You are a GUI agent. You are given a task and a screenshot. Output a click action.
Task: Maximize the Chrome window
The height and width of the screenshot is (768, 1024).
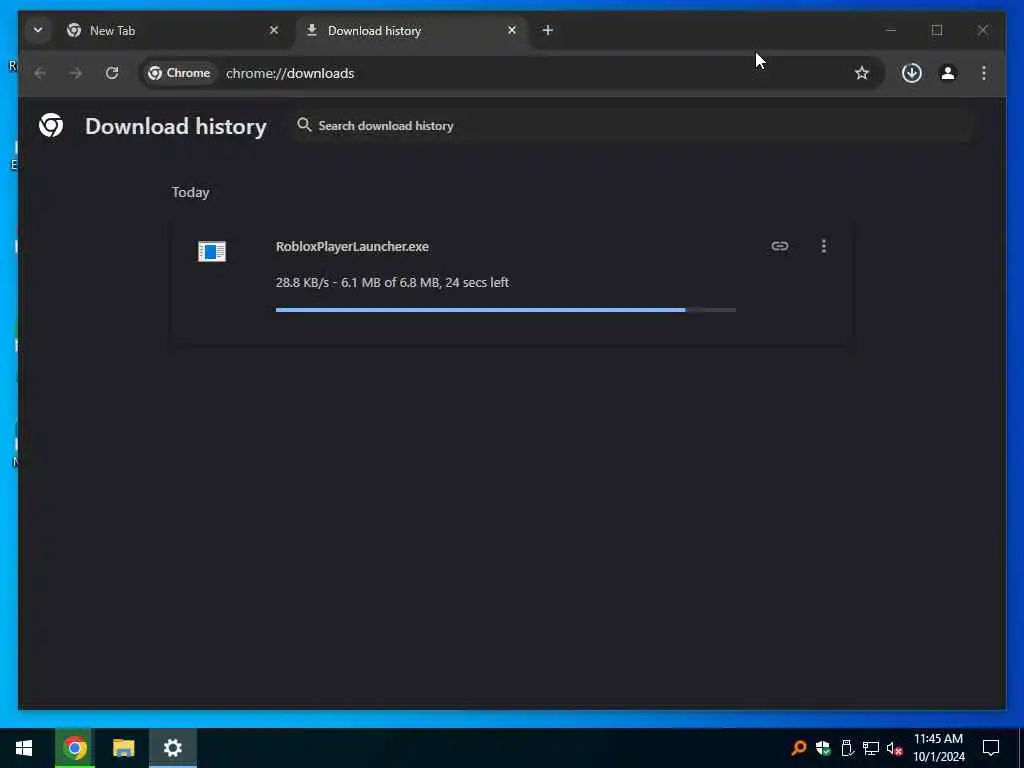click(x=936, y=30)
